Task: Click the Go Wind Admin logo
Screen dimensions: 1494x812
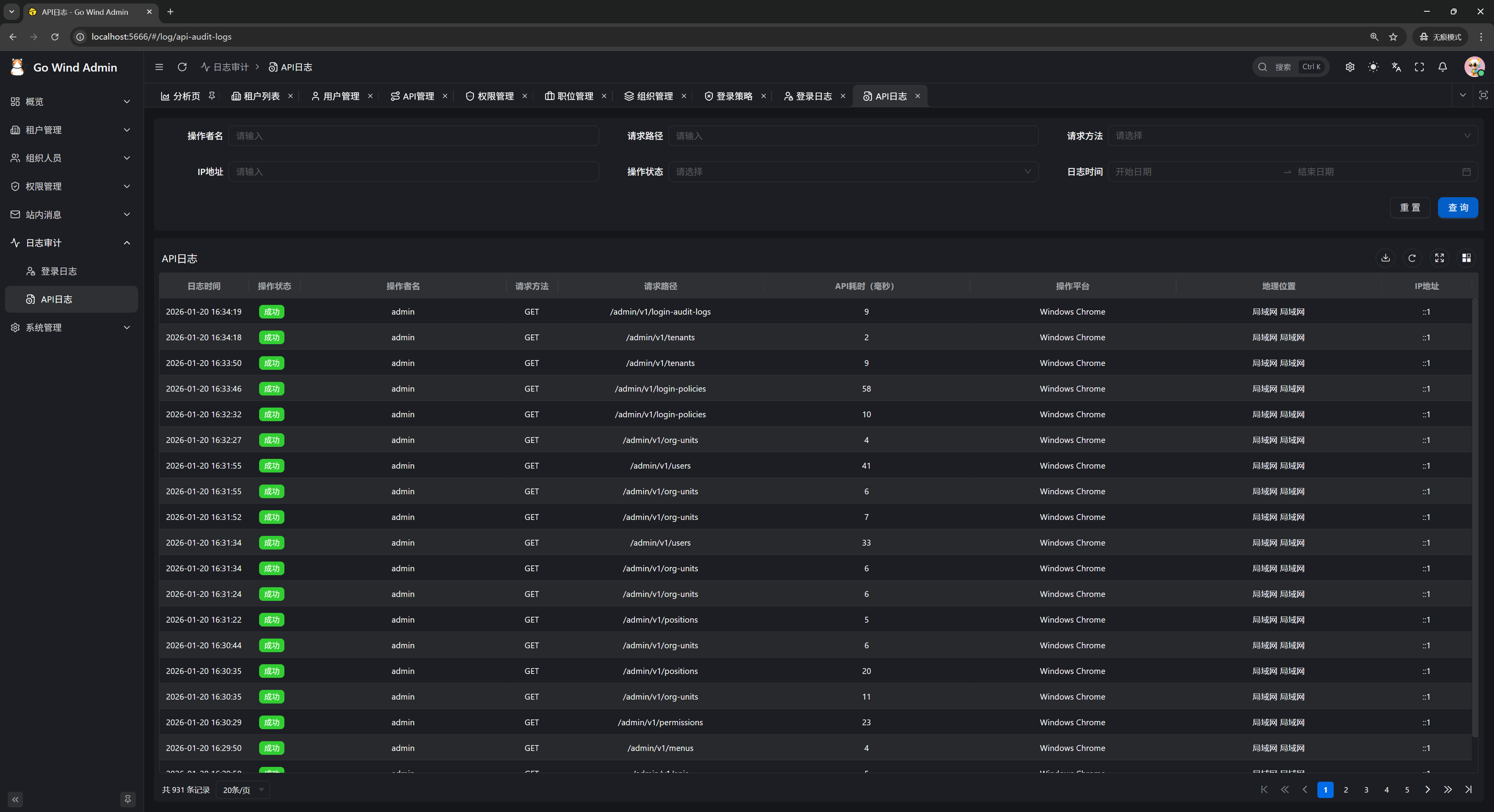Action: (64, 67)
